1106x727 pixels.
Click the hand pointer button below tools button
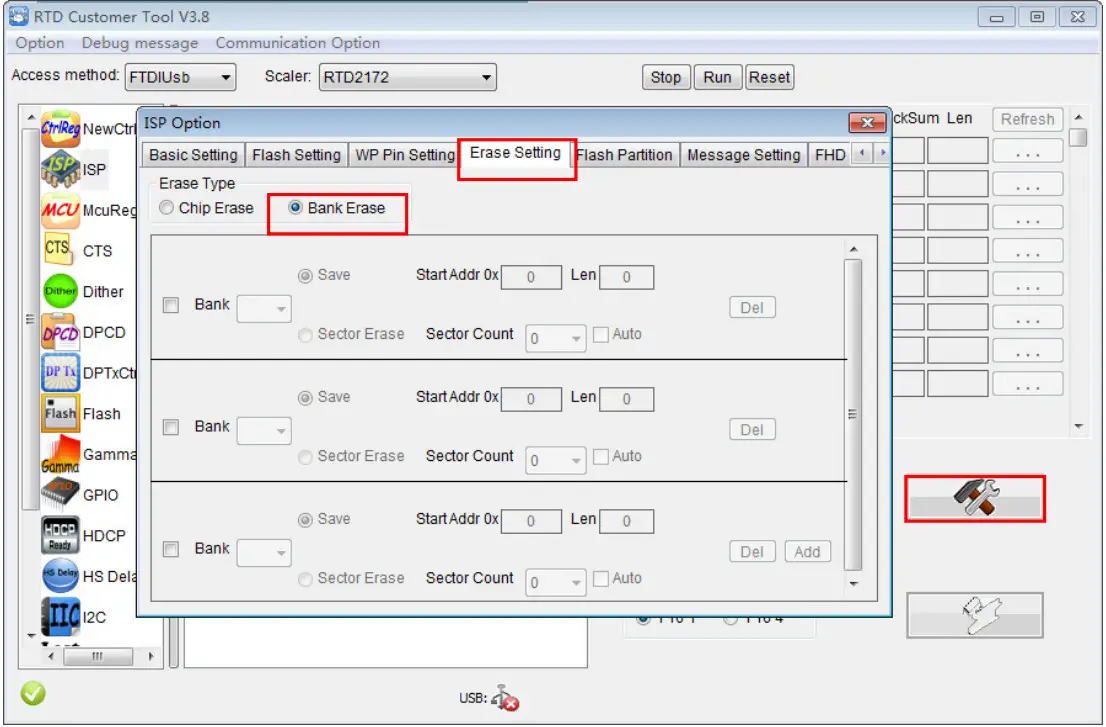(975, 615)
